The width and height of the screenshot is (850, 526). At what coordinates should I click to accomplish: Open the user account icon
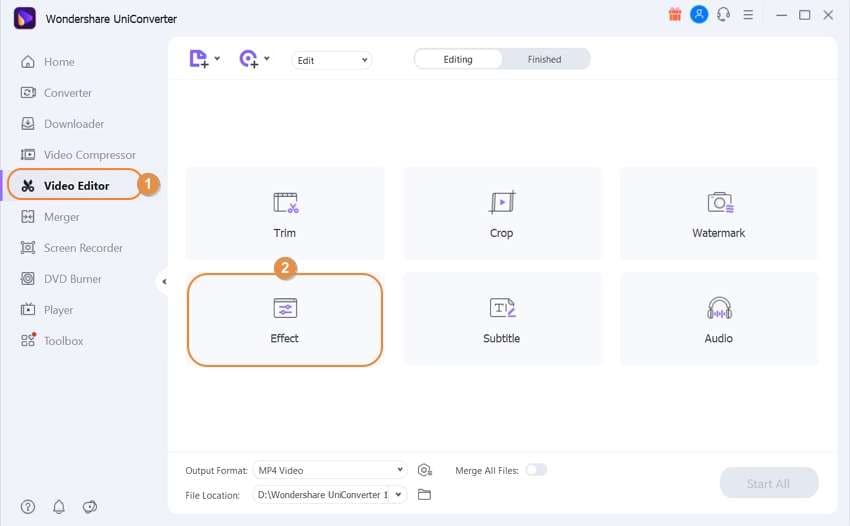[x=699, y=15]
